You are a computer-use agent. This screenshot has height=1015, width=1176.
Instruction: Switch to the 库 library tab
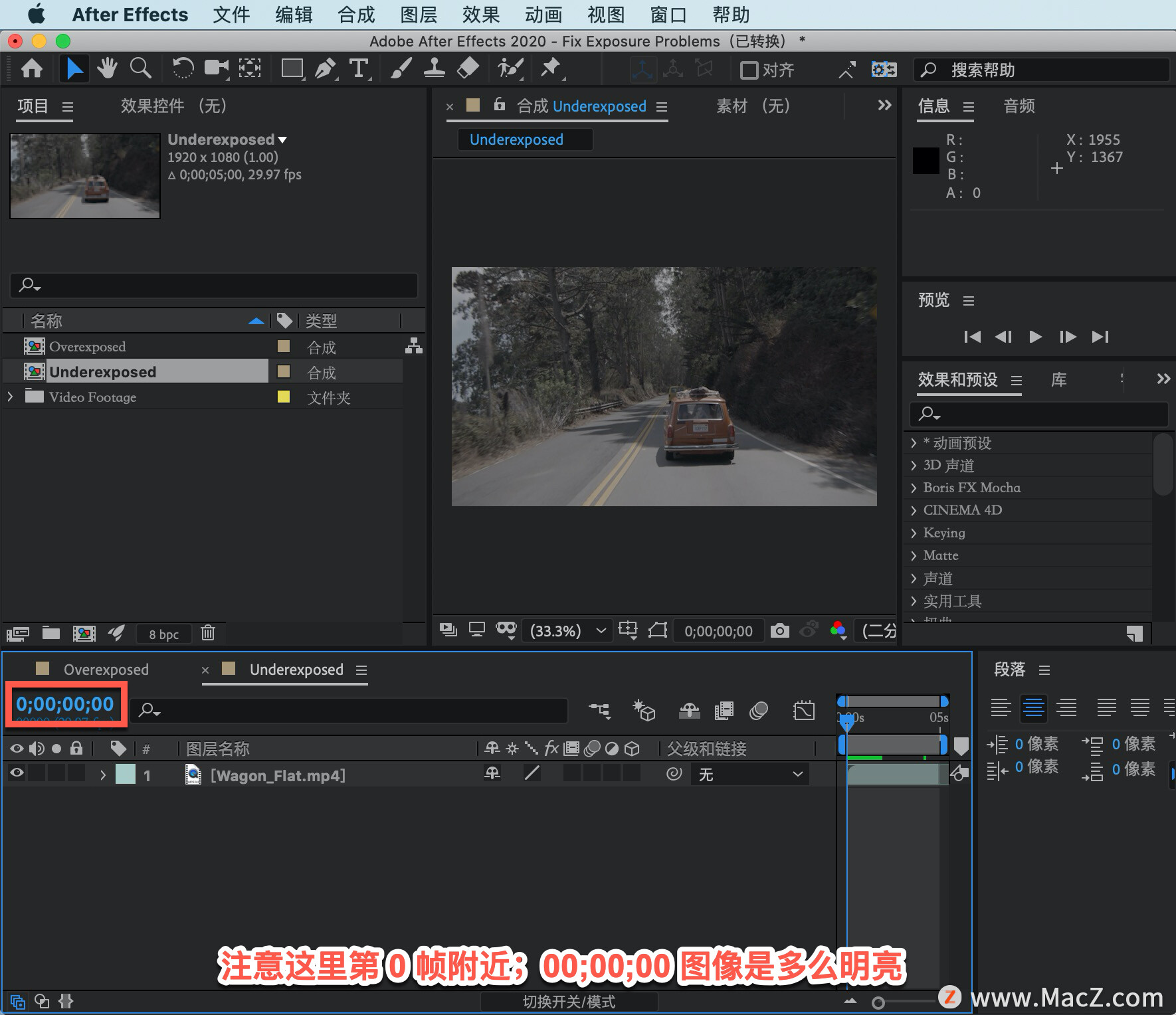[x=1059, y=380]
